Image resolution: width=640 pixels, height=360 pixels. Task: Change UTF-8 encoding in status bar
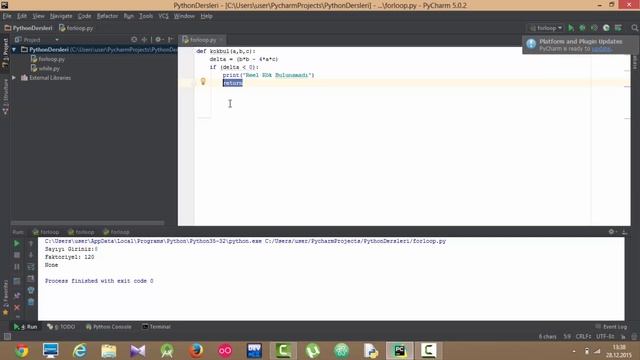tap(605, 336)
